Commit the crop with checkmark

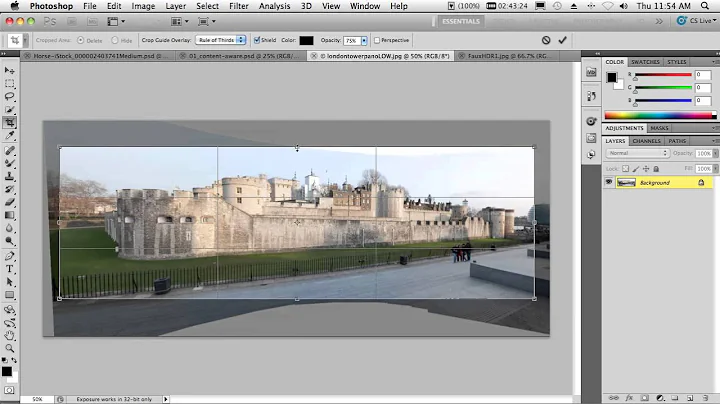(562, 40)
